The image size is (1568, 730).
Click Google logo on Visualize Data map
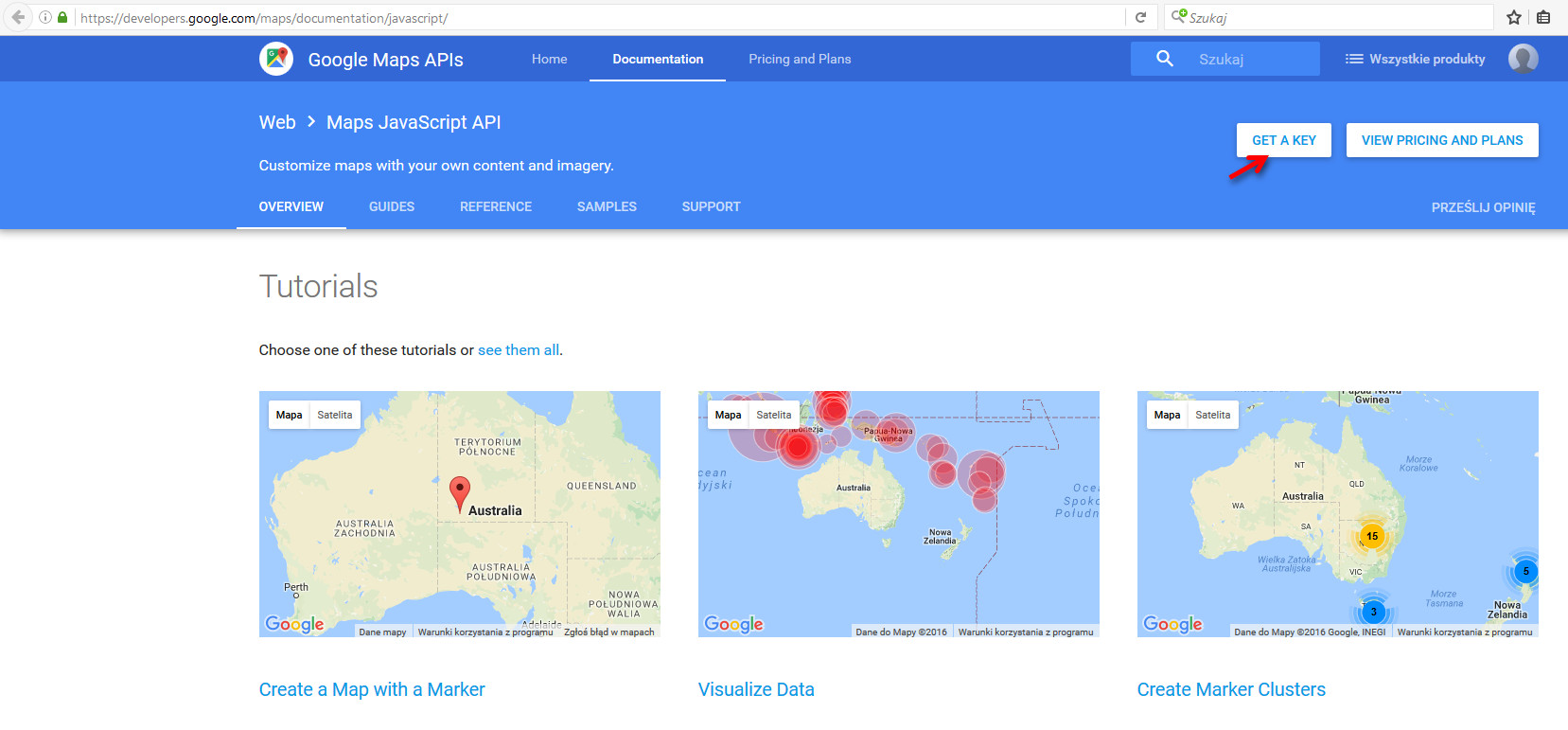pyautogui.click(x=733, y=624)
